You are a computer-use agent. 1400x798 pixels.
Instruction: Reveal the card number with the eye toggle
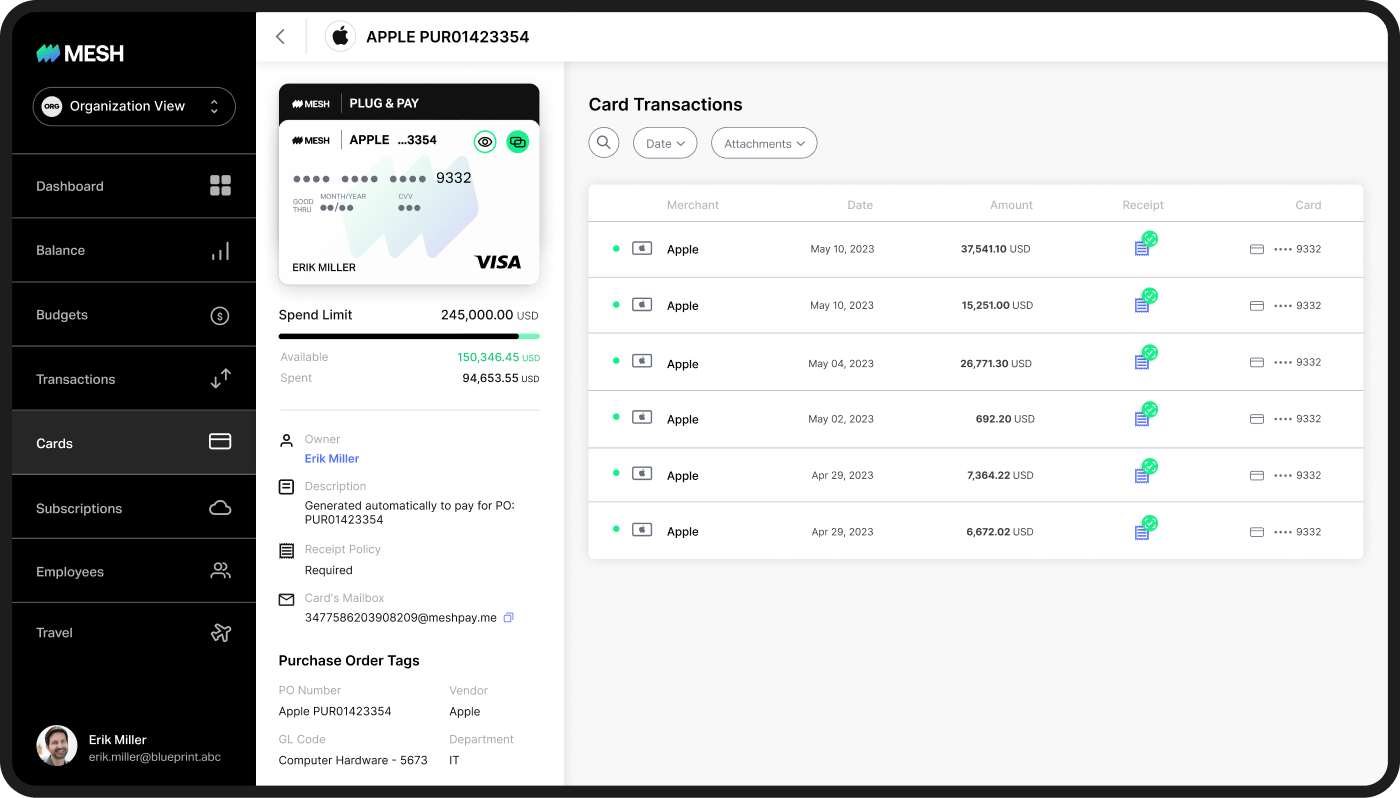click(x=485, y=141)
